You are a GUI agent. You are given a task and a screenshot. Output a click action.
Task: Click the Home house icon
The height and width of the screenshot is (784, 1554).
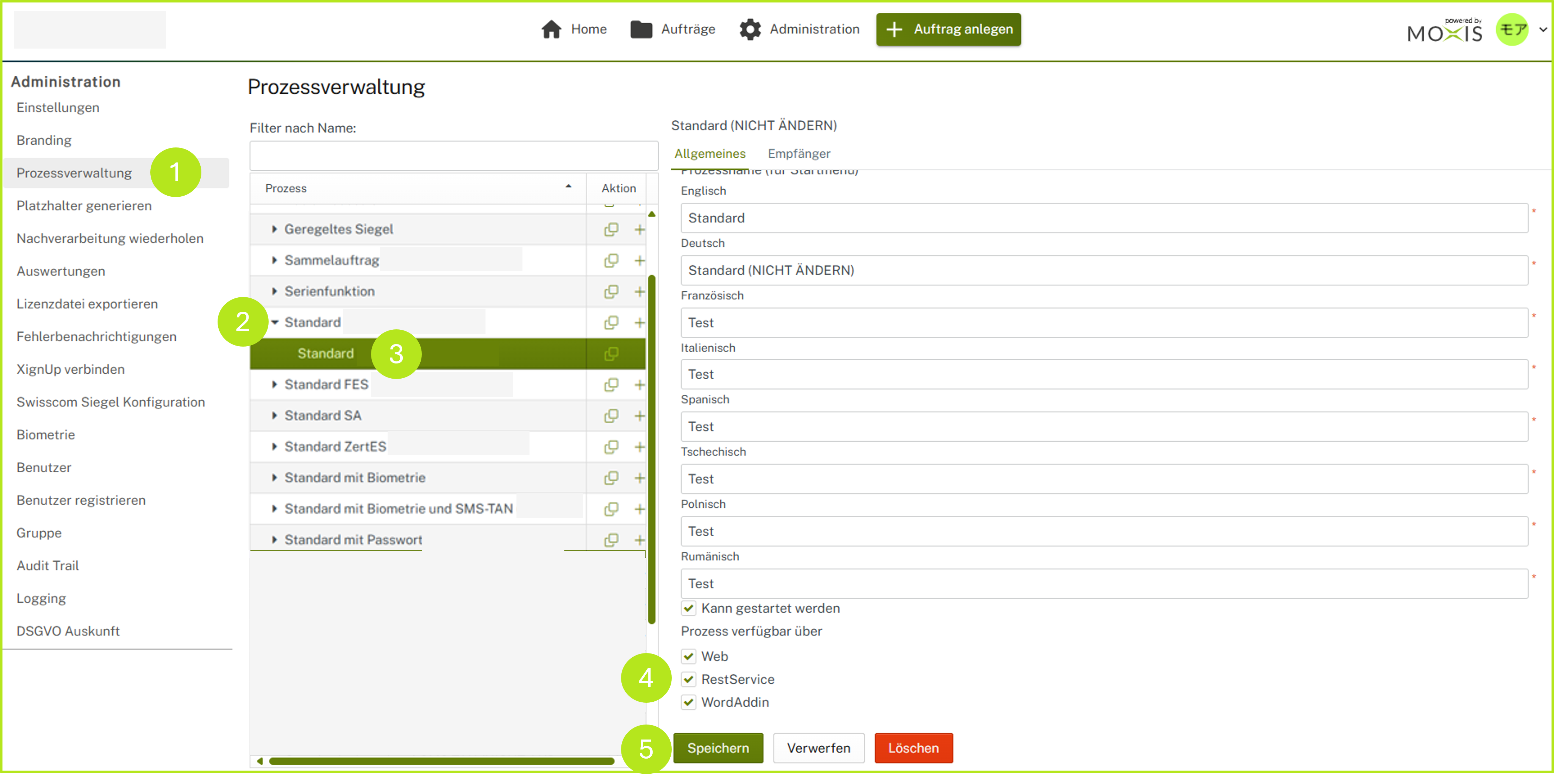pos(551,29)
